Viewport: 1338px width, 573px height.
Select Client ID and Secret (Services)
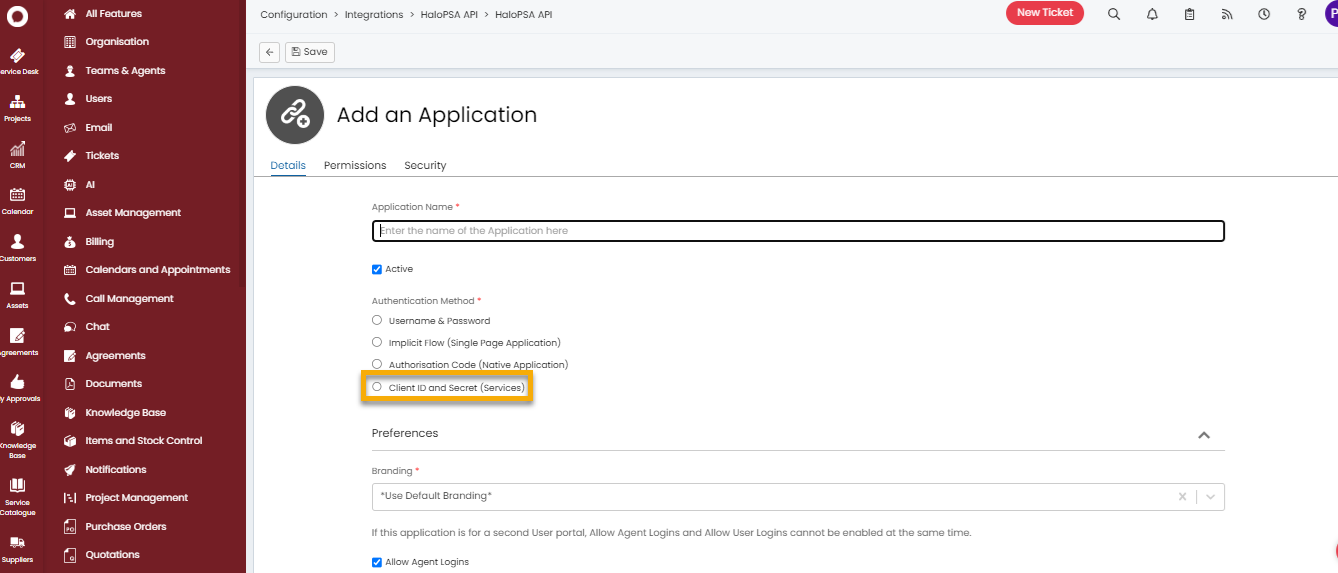(x=377, y=386)
